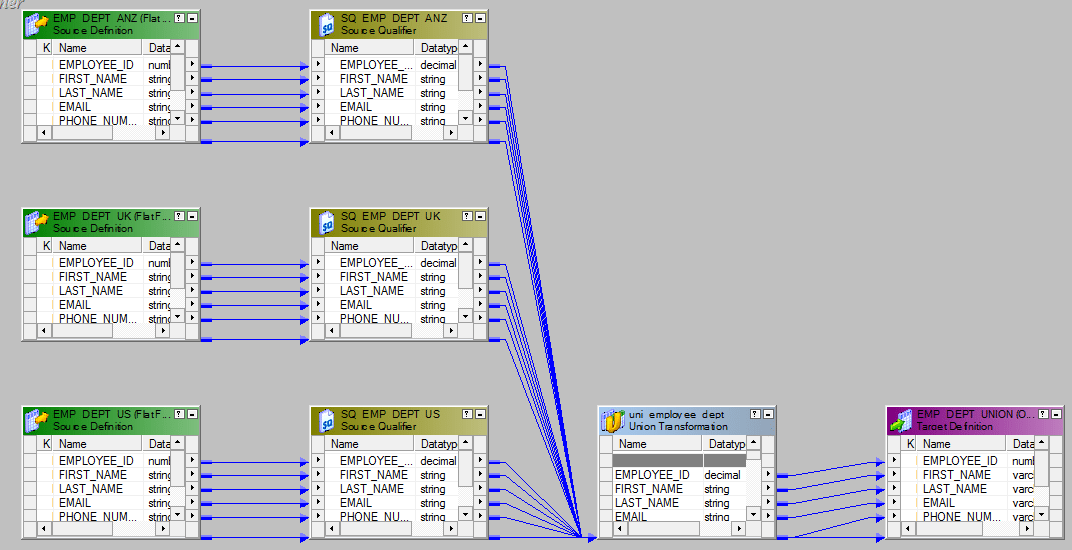Open help for SQ_EMP_DEPT_US qualifier
The height and width of the screenshot is (550, 1072).
(467, 415)
